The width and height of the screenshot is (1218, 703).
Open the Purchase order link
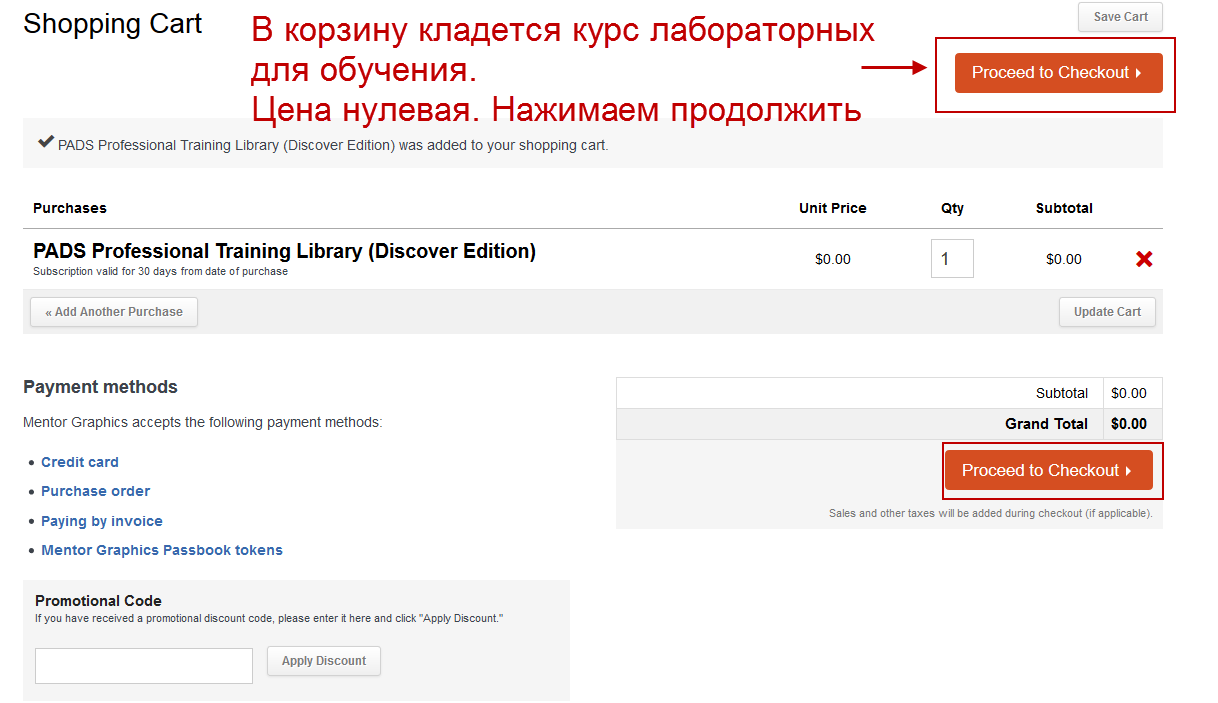coord(96,491)
